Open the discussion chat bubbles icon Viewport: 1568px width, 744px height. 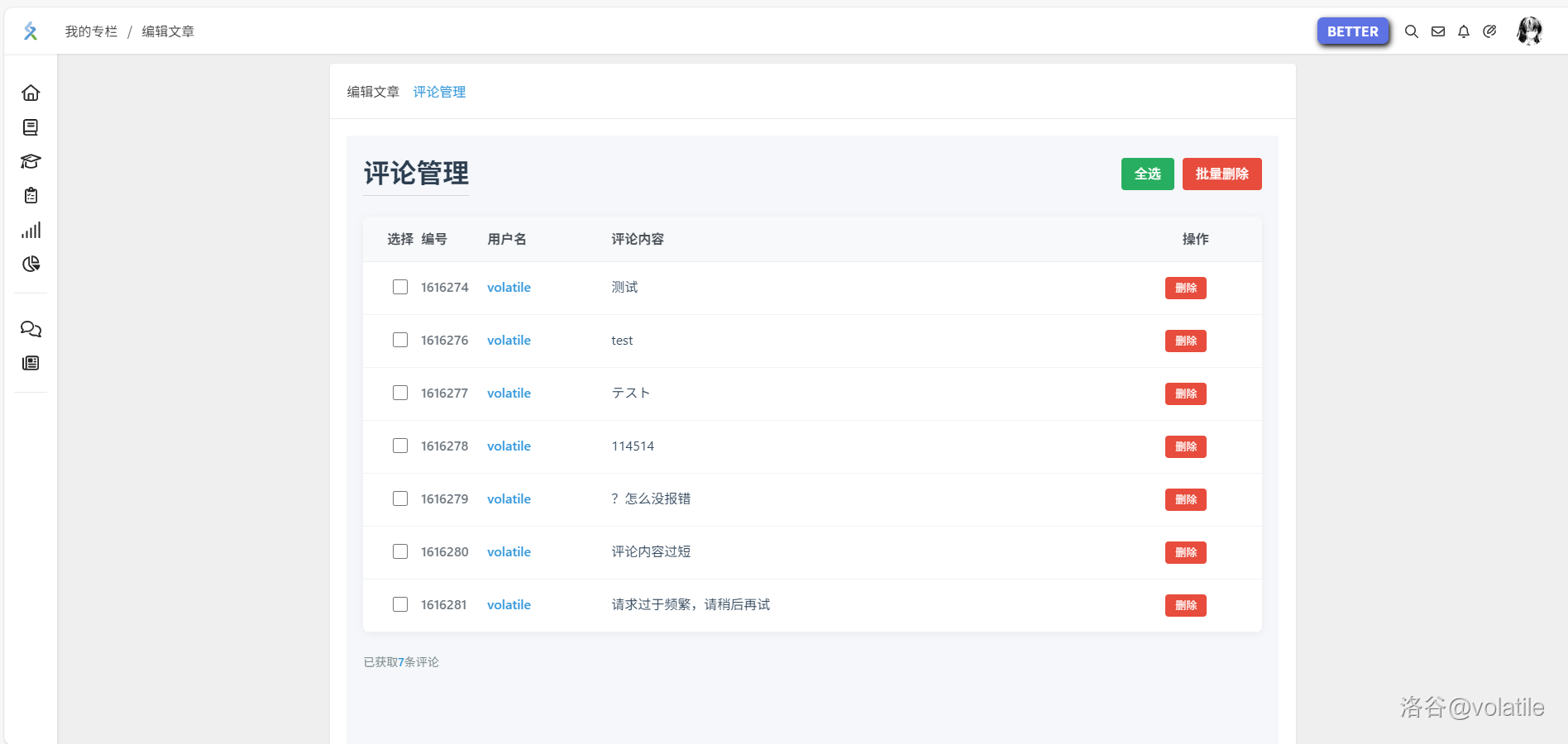tap(31, 329)
